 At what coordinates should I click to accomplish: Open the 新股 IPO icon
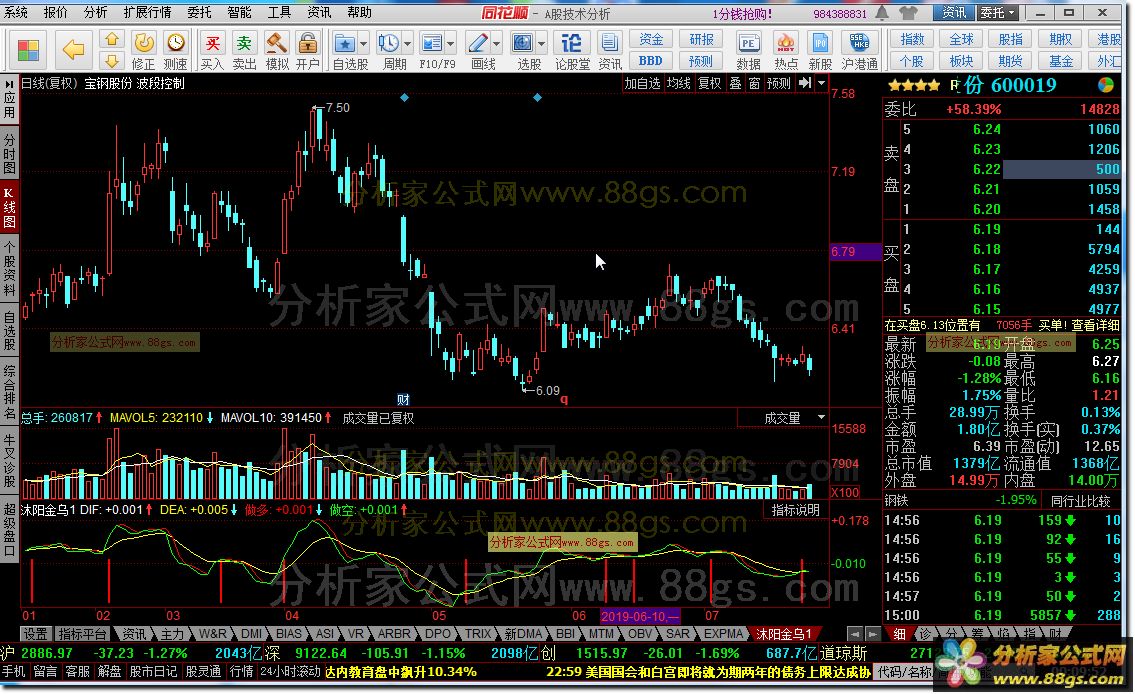click(820, 43)
